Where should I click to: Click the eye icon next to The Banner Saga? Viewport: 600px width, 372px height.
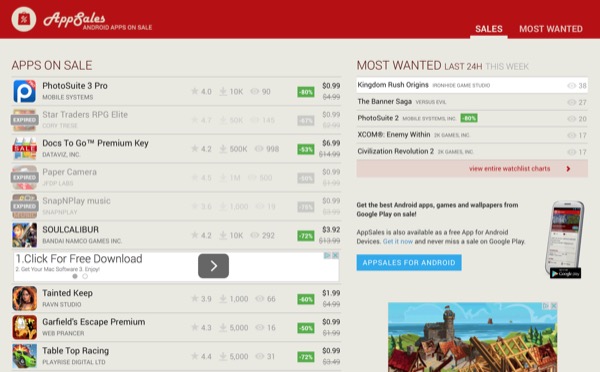click(x=572, y=102)
